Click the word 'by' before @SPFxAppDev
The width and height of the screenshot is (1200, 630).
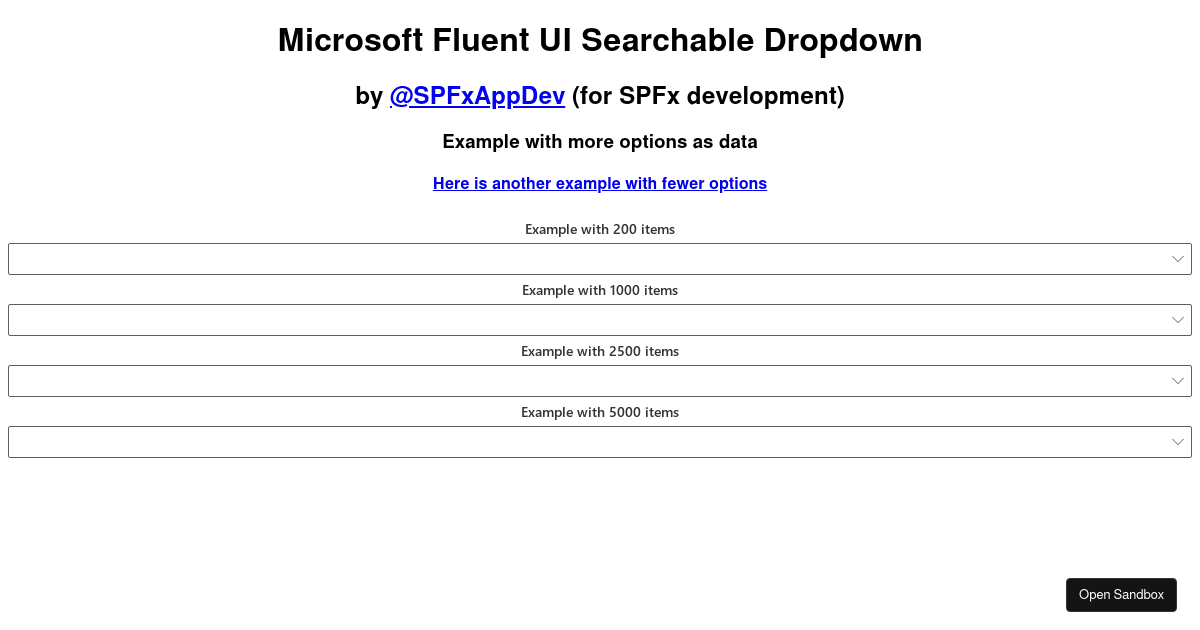coord(369,96)
